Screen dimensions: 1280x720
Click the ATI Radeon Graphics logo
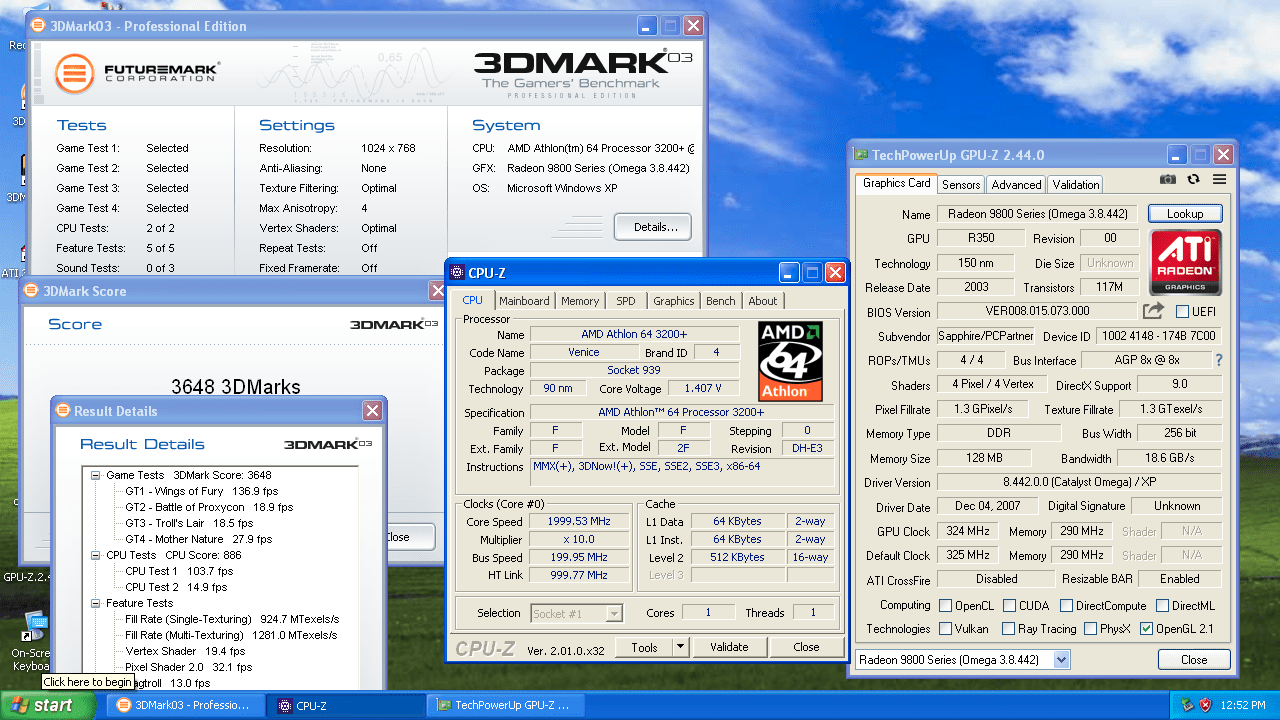point(1185,263)
